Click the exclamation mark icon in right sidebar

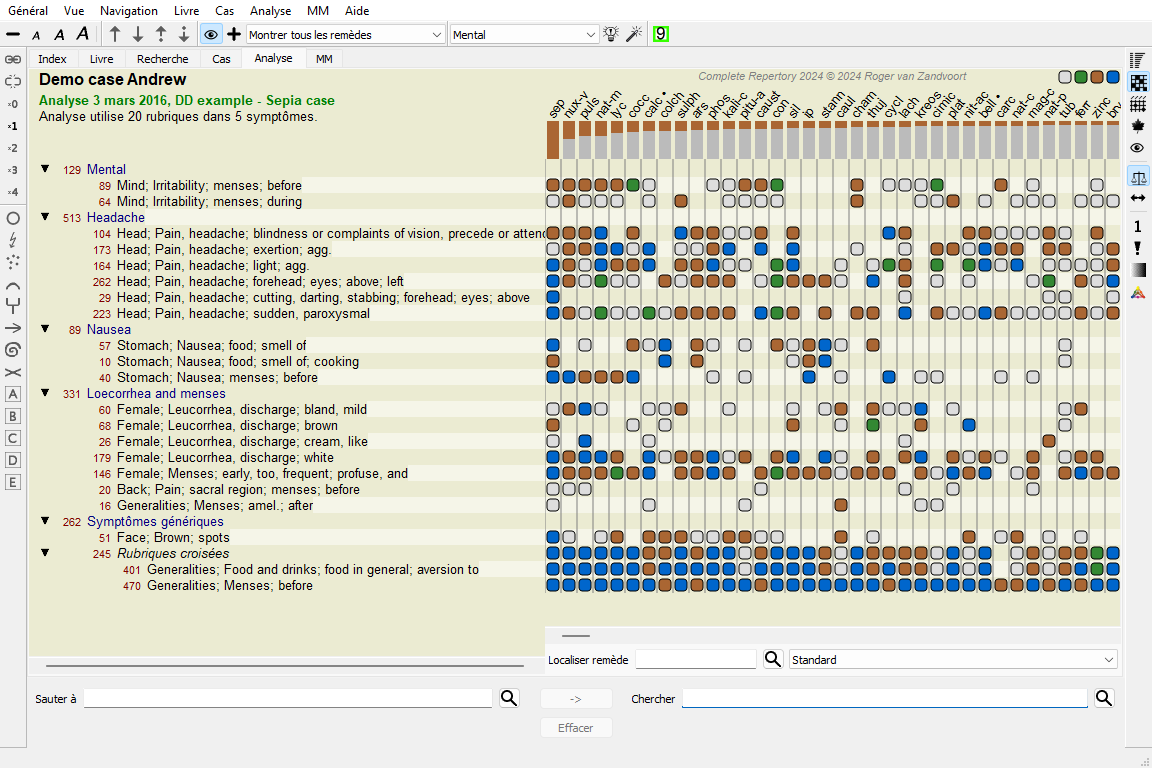click(x=1137, y=248)
